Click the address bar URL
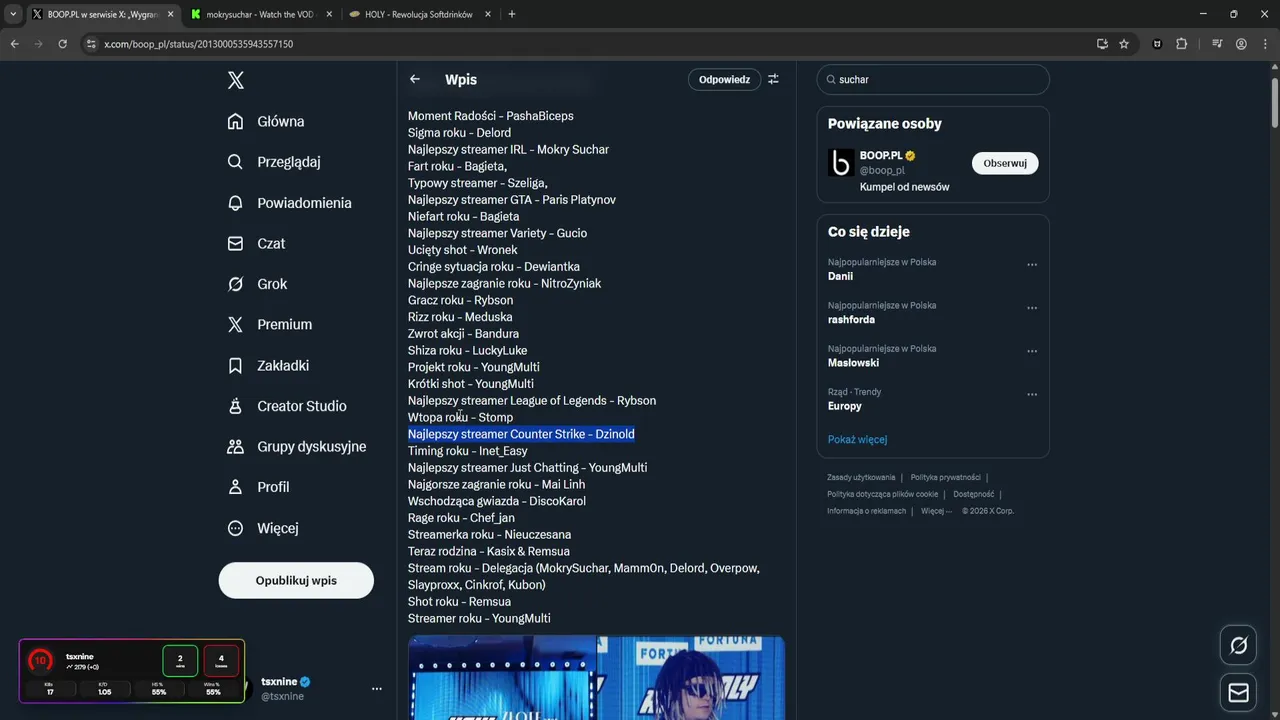 pyautogui.click(x=198, y=44)
